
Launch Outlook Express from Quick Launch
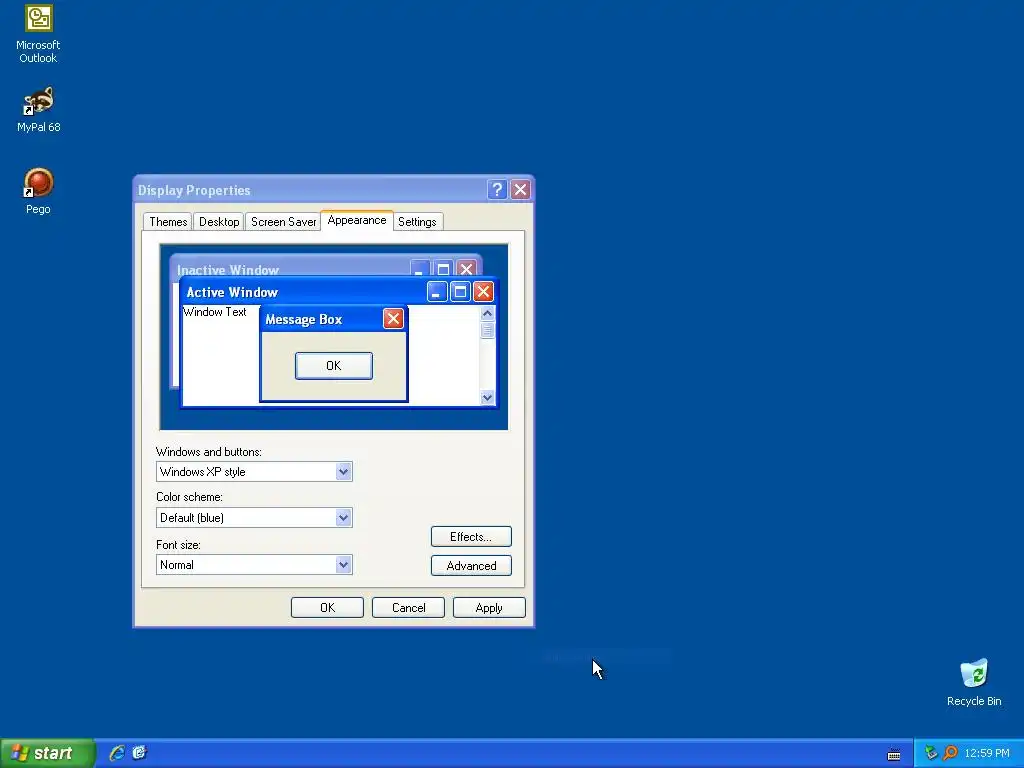tap(139, 753)
